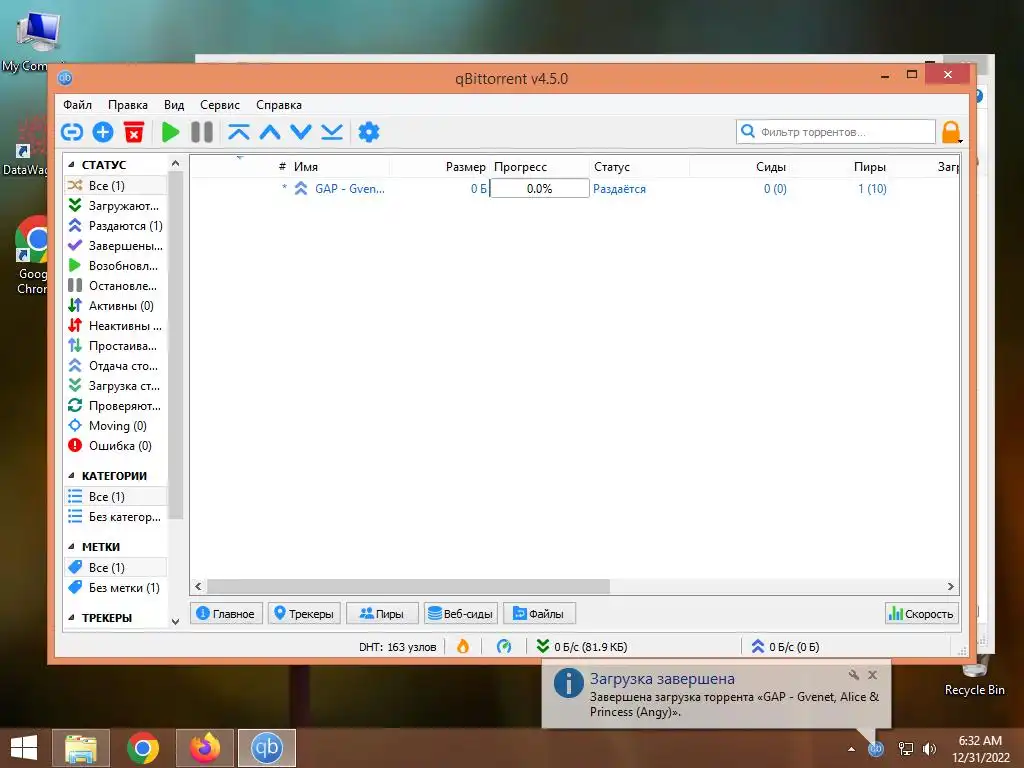Click the Add torrent link toolbar icon

[x=72, y=133]
